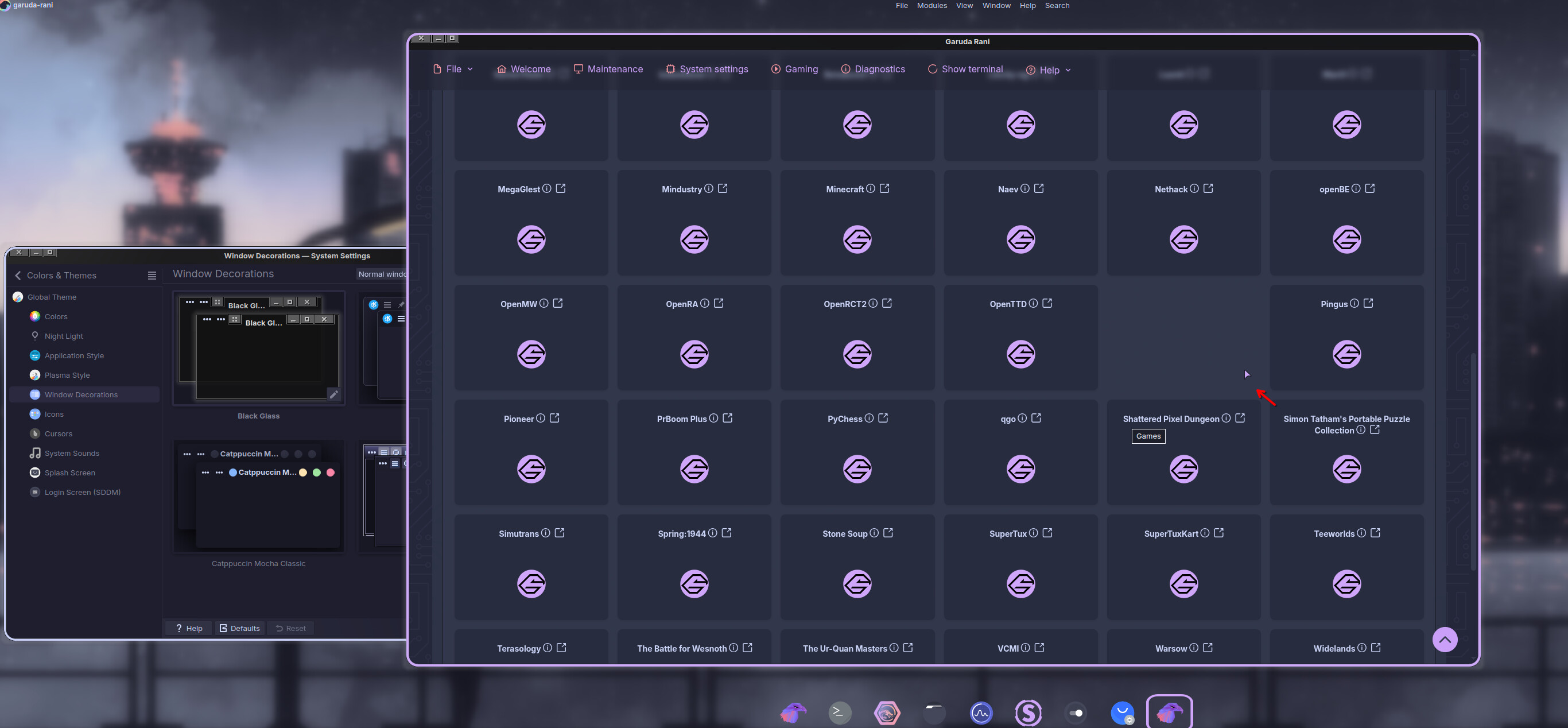Viewport: 1568px width, 728px height.
Task: Switch to the Welcome tab
Action: 523,69
